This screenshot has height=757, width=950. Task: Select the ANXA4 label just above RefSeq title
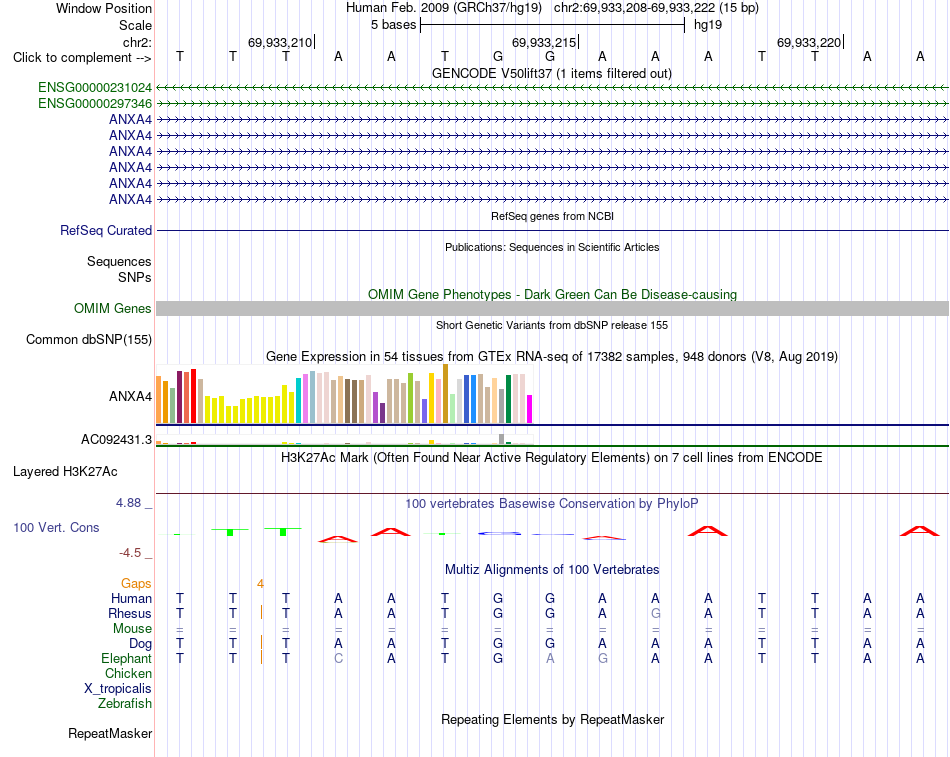[x=130, y=199]
